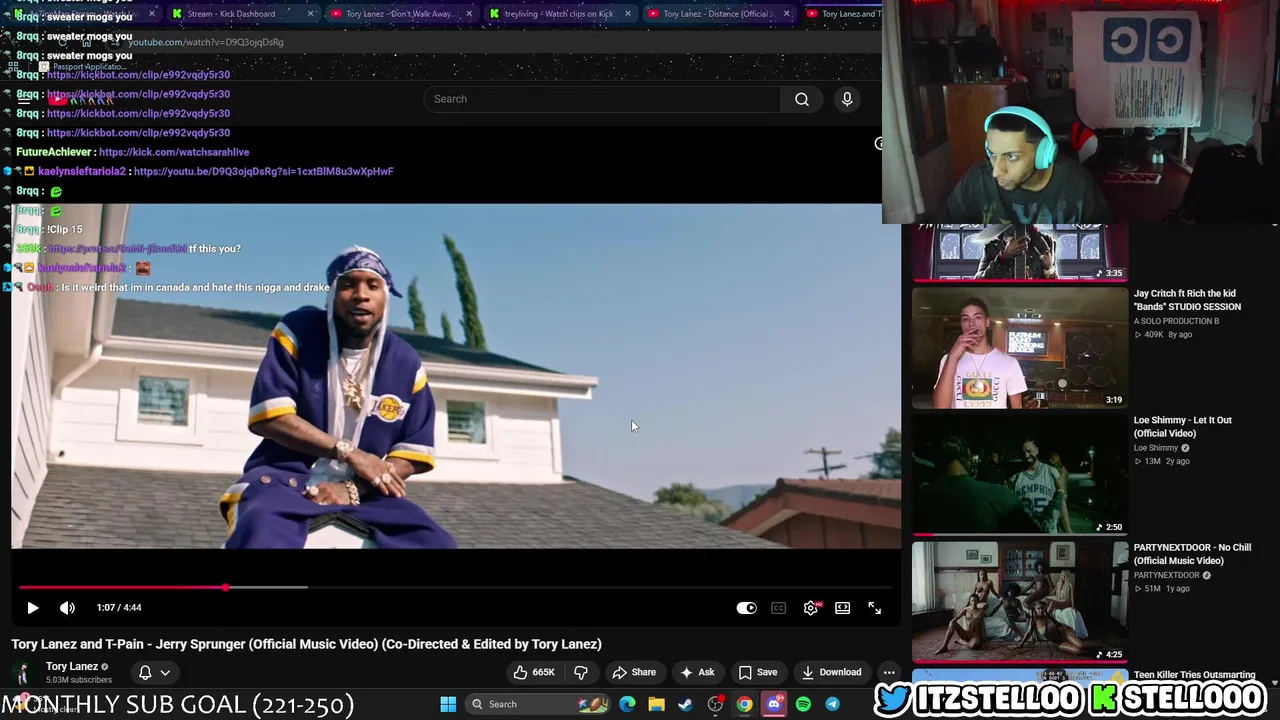
Task: Open the YouTube hamburger guide menu
Action: pos(24,99)
